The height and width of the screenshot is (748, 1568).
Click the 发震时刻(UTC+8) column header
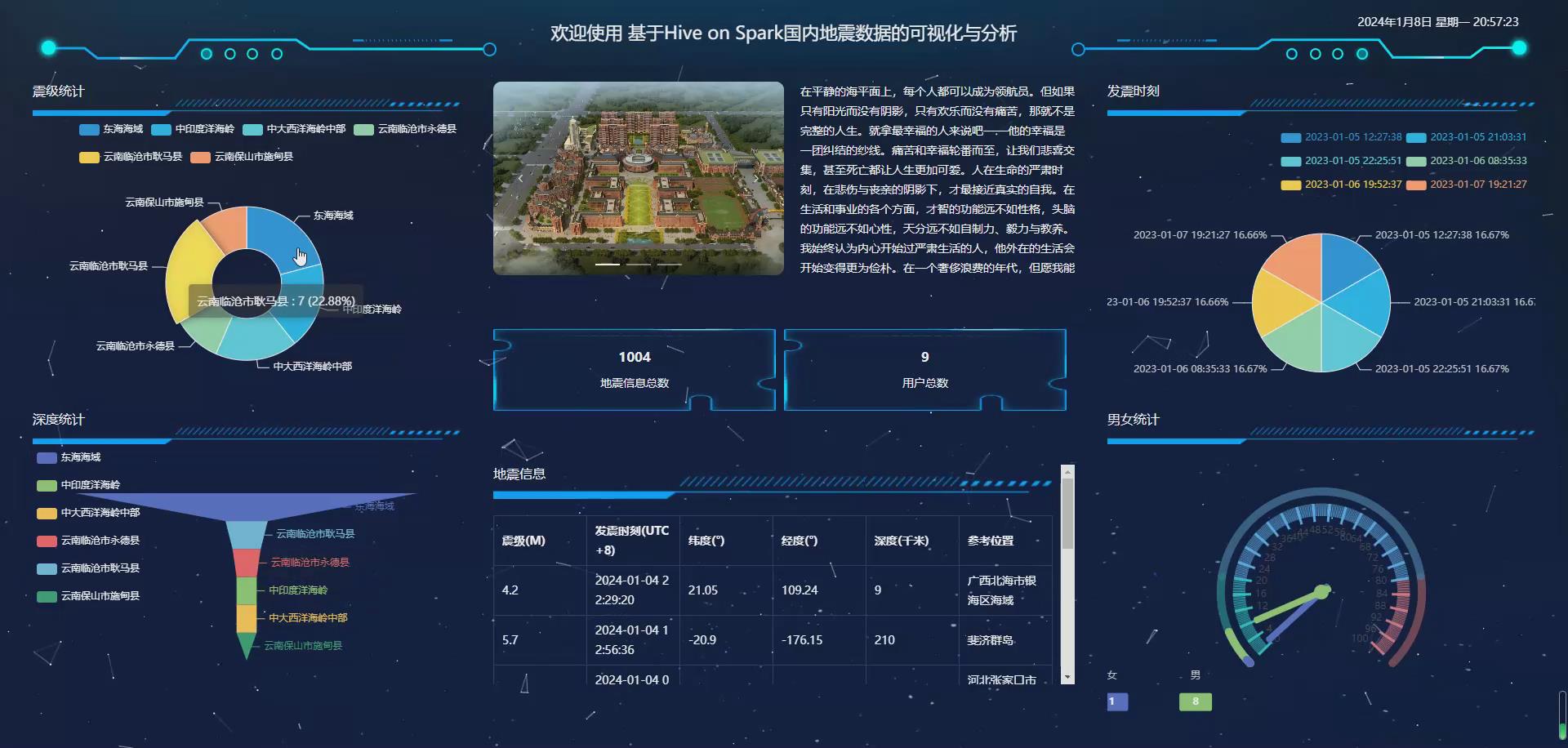click(x=633, y=541)
